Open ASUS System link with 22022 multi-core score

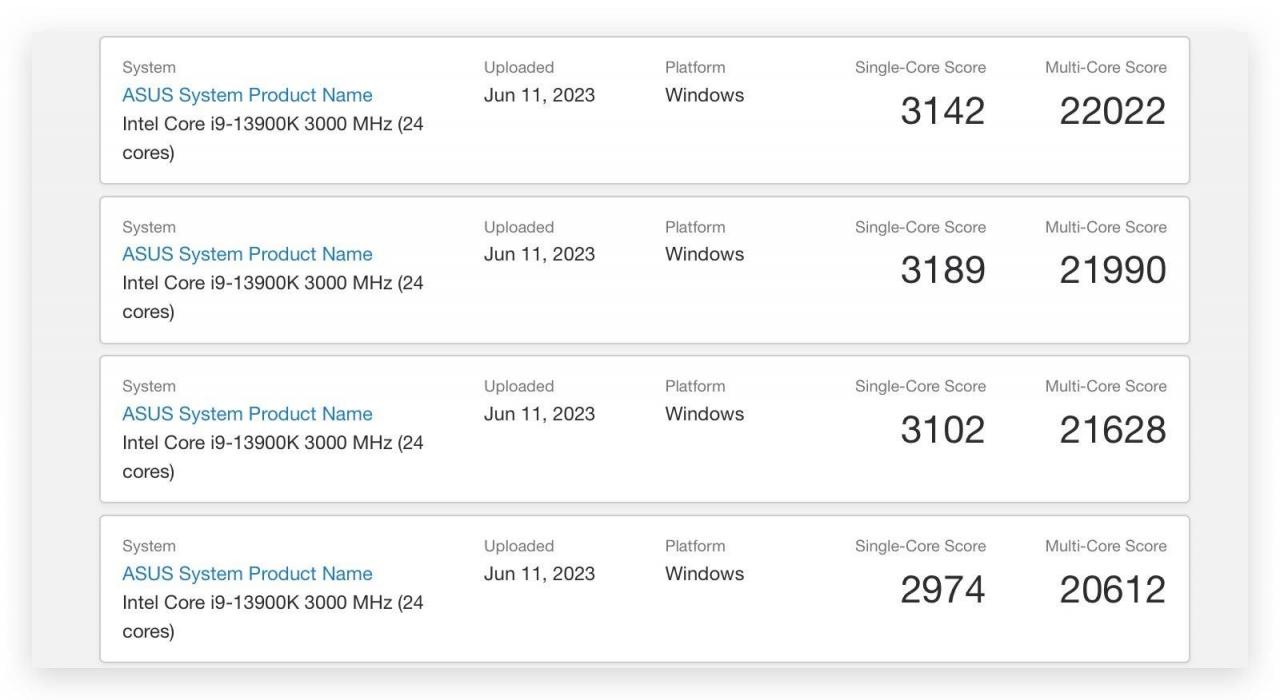[x=247, y=95]
